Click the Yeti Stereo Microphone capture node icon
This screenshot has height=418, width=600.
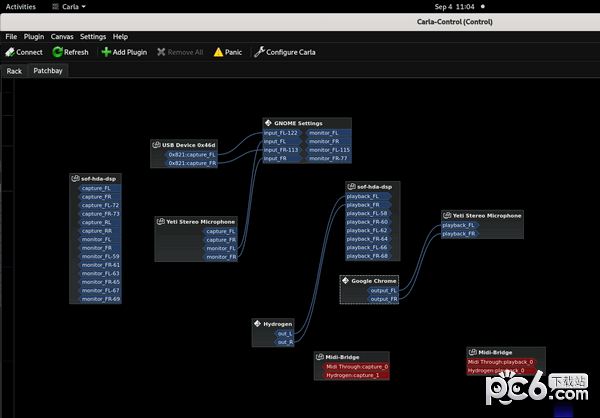161,221
